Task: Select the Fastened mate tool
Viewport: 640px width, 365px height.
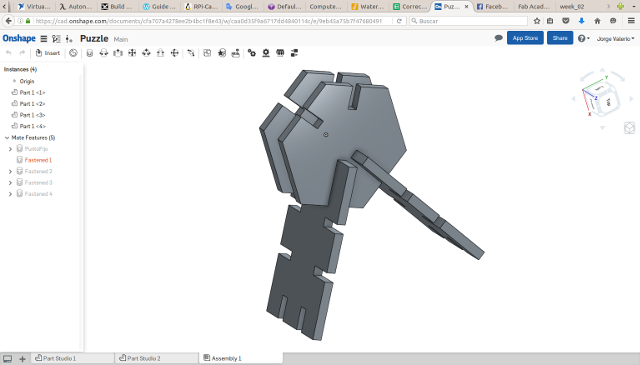Action: coord(90,53)
